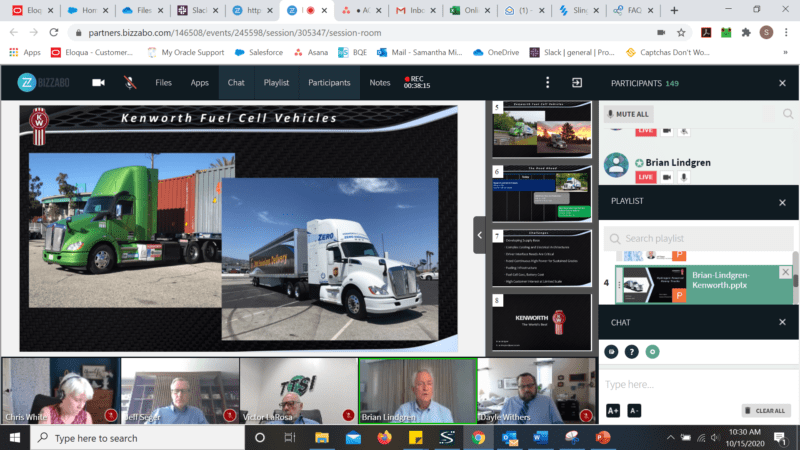The height and width of the screenshot is (450, 800).
Task: Click muted mic badge on Dayle Withers
Action: tap(586, 415)
